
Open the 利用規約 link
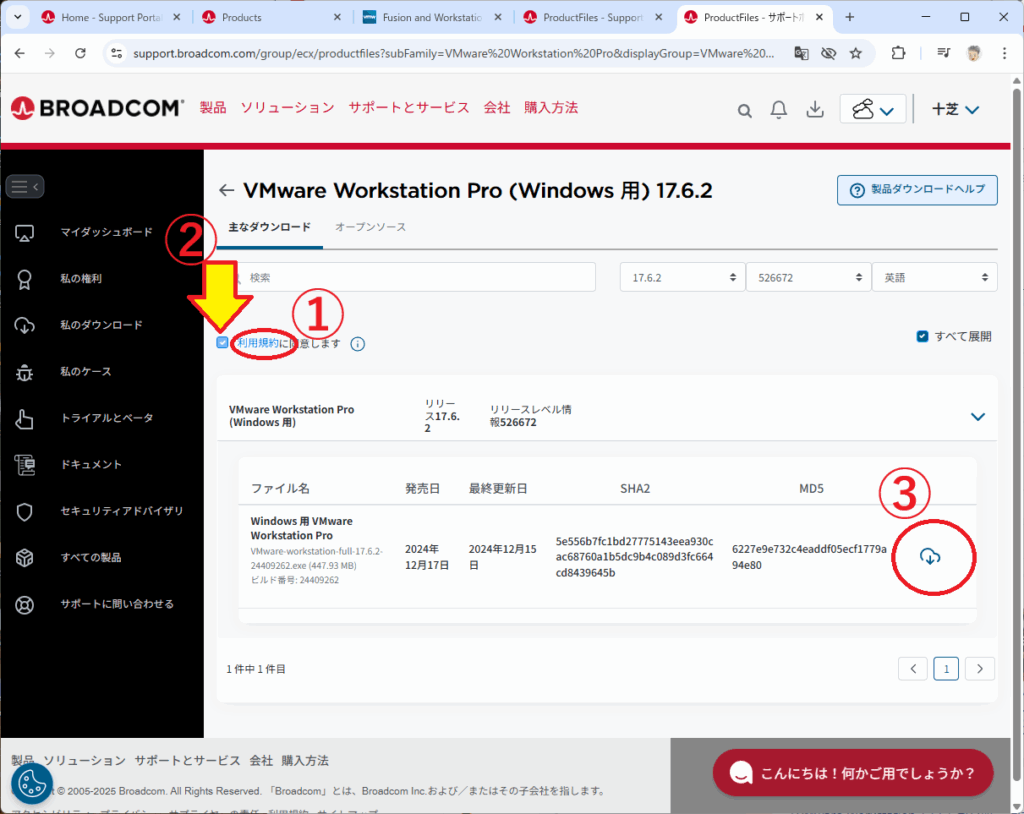pos(259,343)
